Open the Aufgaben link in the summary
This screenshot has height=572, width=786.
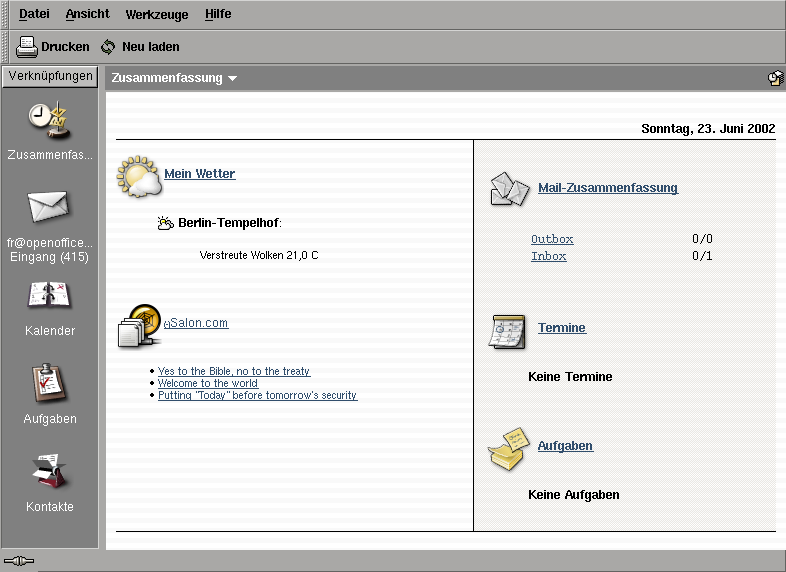coord(565,446)
